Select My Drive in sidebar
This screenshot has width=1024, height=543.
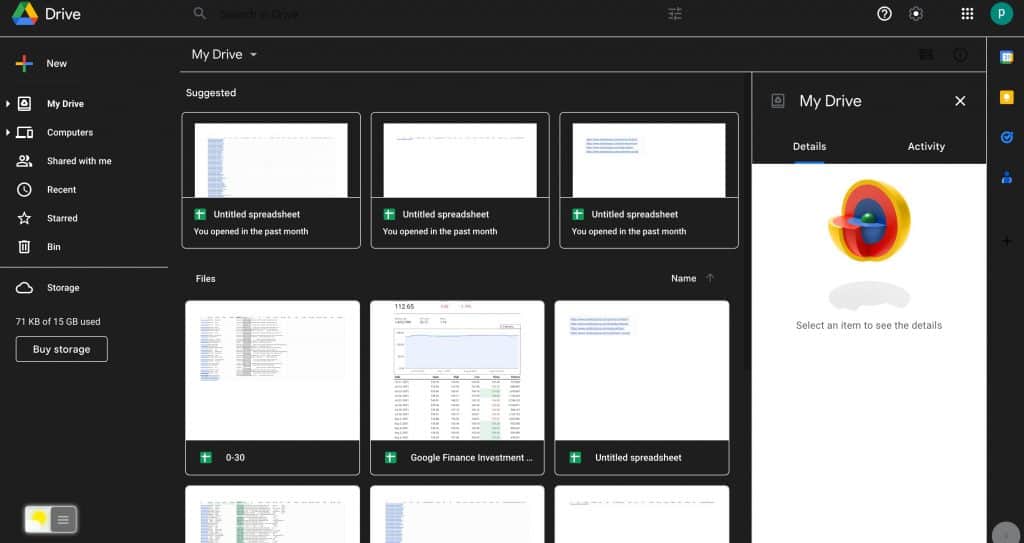65,103
